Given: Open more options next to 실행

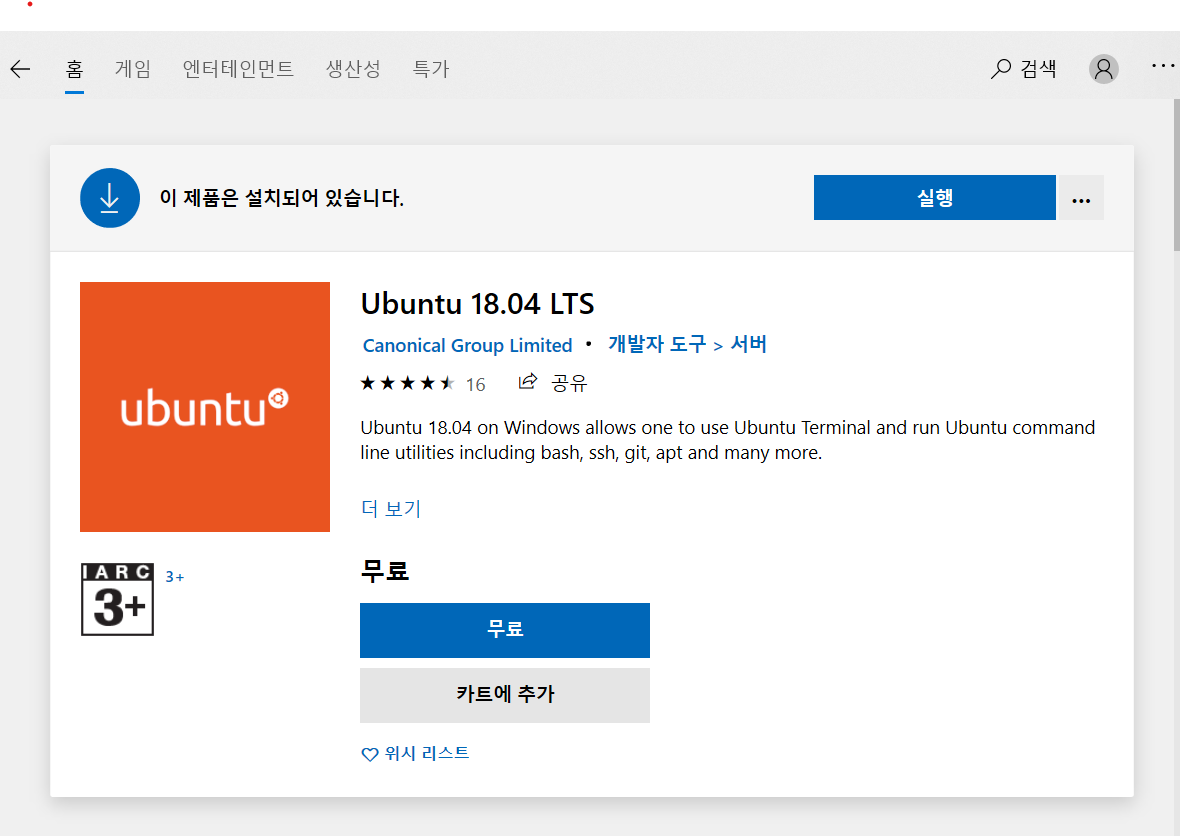Looking at the screenshot, I should [1081, 198].
